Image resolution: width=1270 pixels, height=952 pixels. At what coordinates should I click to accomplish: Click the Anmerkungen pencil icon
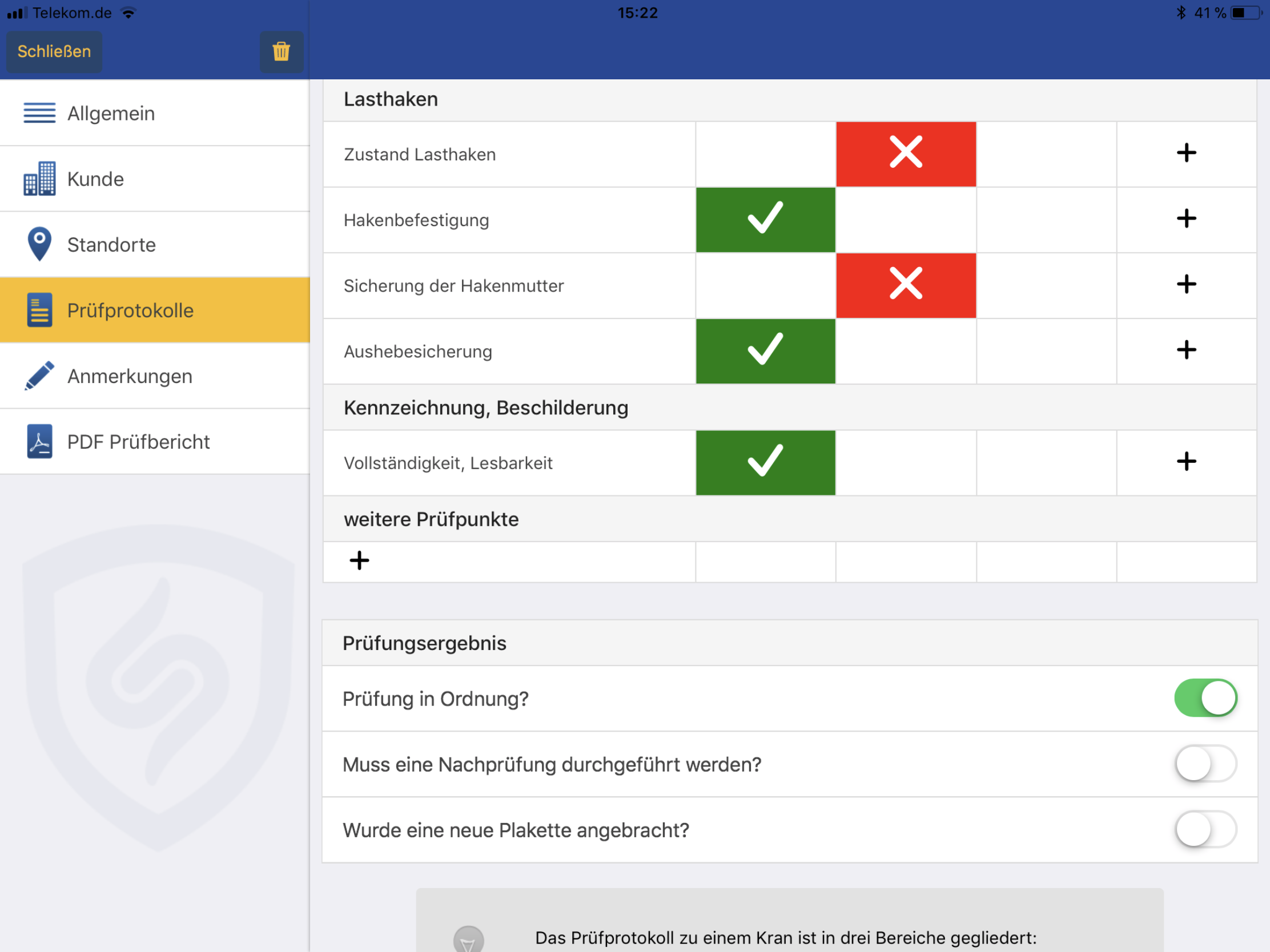(x=39, y=376)
